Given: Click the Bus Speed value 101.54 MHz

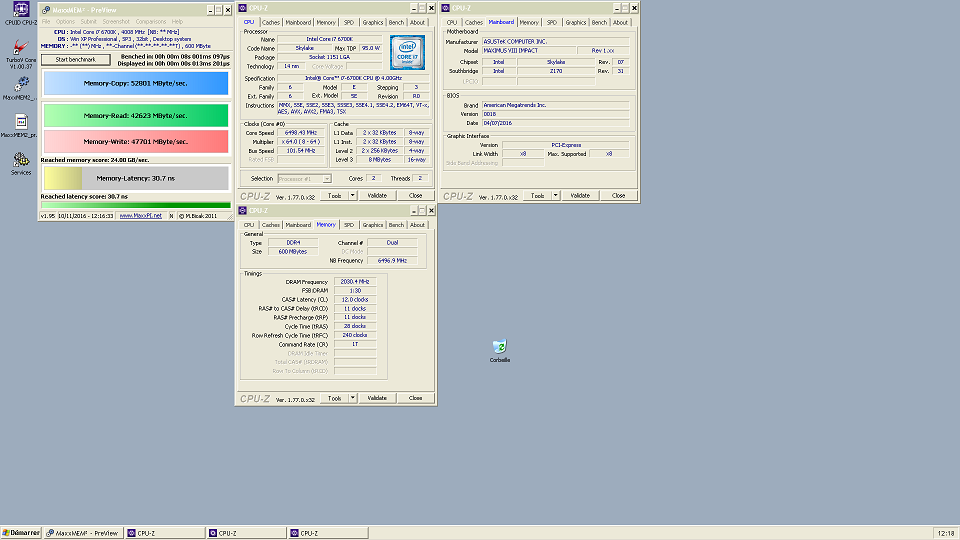Looking at the screenshot, I should click(x=301, y=151).
